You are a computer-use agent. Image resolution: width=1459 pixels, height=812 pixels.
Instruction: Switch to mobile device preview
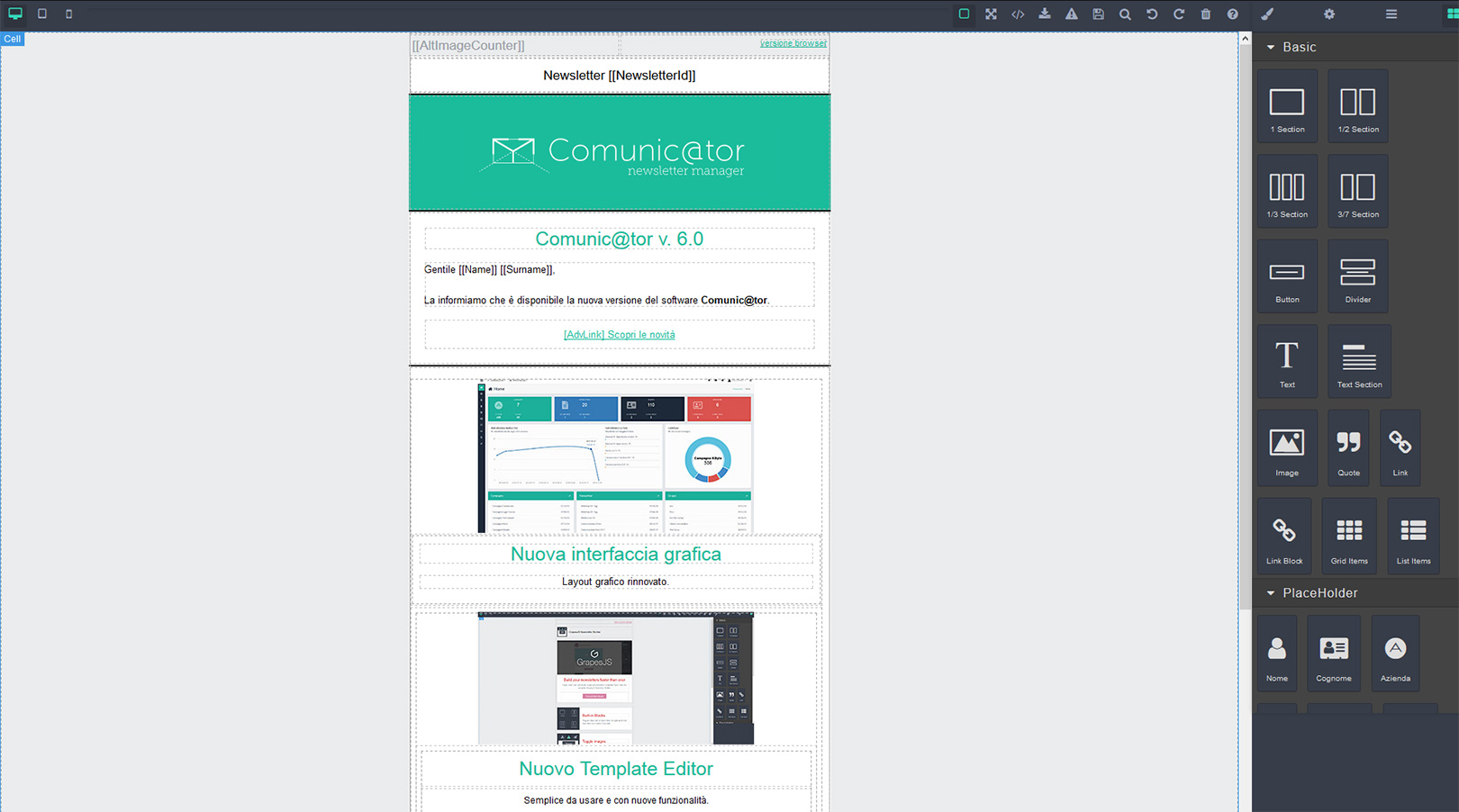(x=68, y=14)
